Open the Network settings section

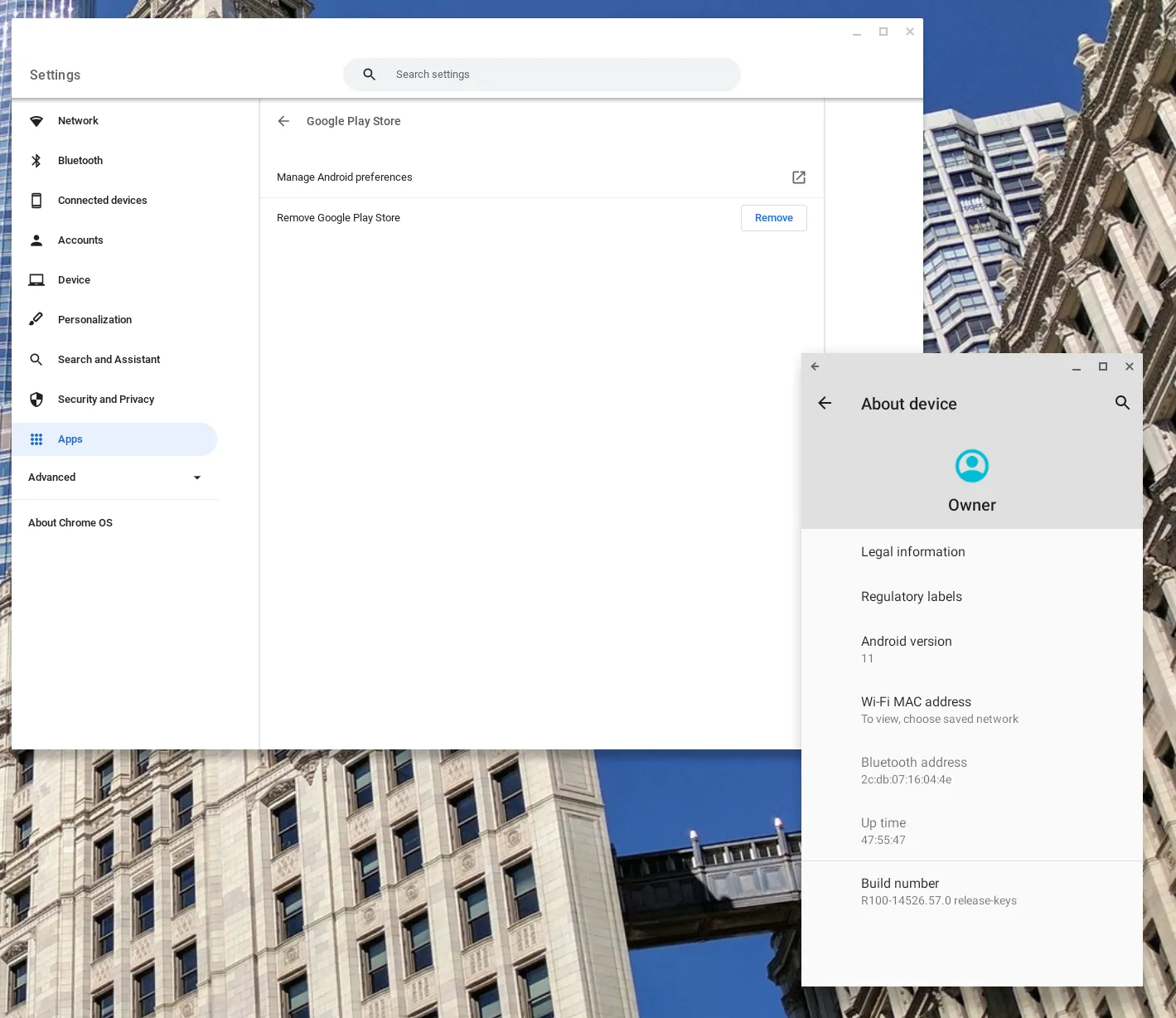pos(114,121)
